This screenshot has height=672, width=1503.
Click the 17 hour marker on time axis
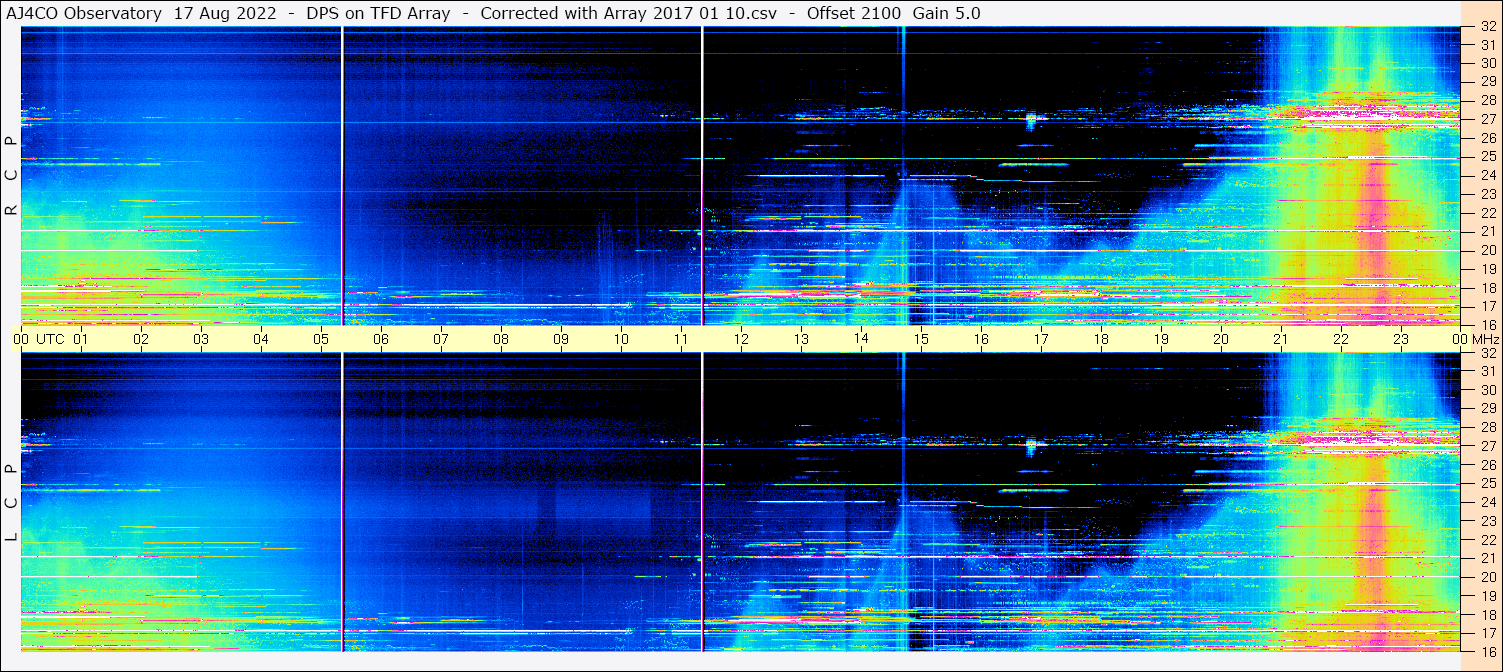point(1041,339)
